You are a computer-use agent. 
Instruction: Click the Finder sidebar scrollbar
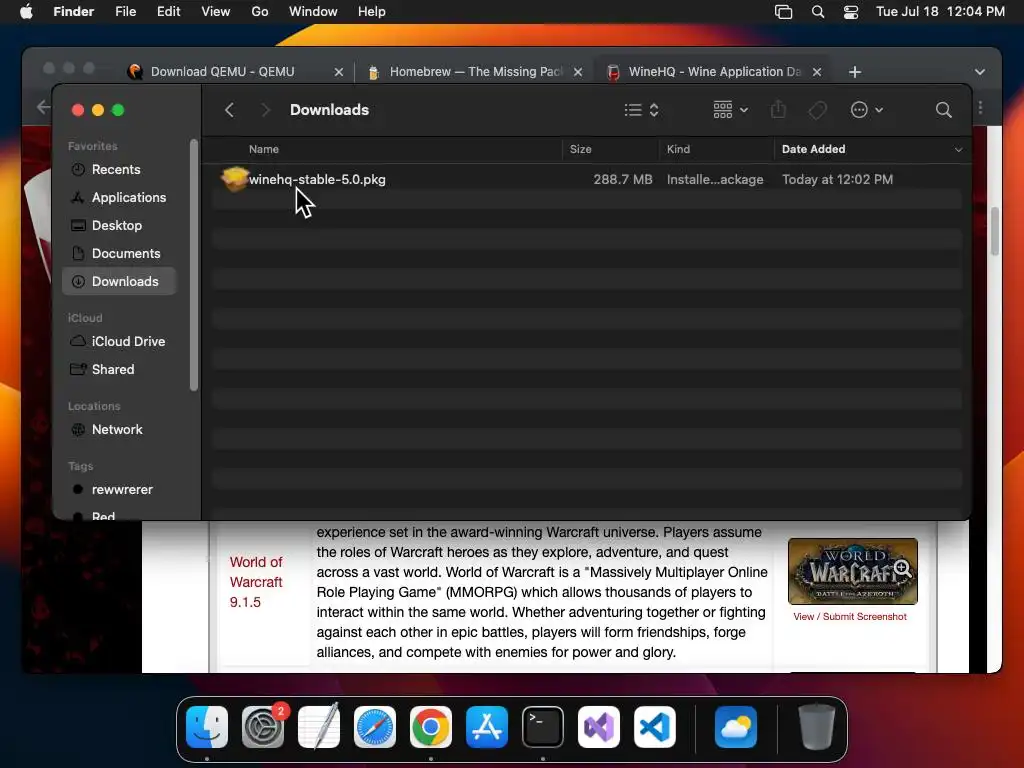193,264
